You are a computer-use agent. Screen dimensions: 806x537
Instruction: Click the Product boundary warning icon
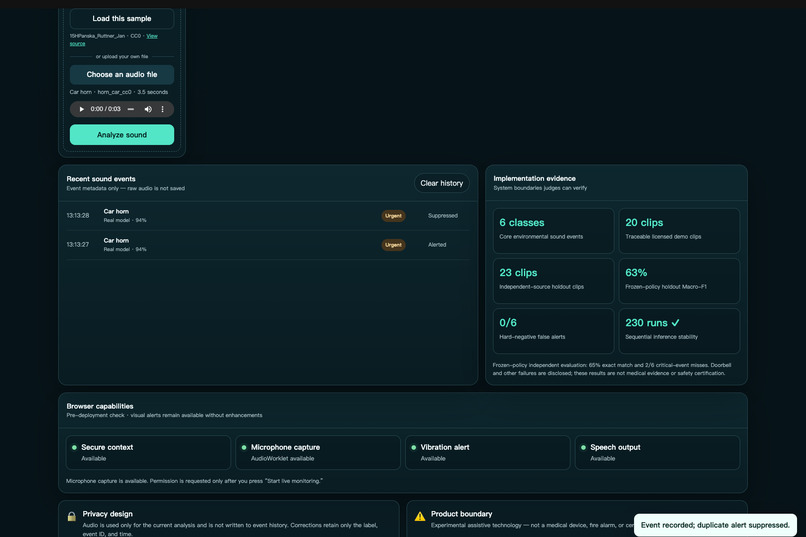click(420, 516)
